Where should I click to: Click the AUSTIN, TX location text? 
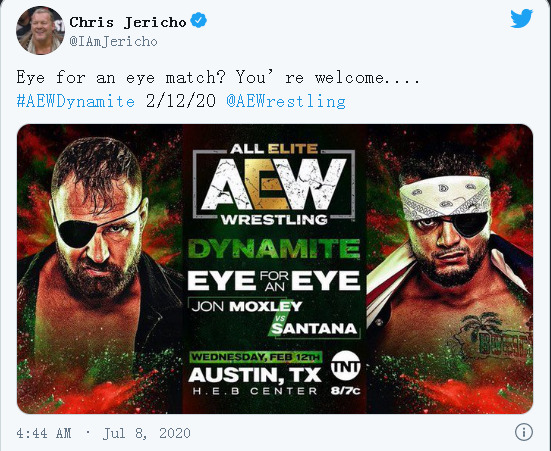[255, 375]
